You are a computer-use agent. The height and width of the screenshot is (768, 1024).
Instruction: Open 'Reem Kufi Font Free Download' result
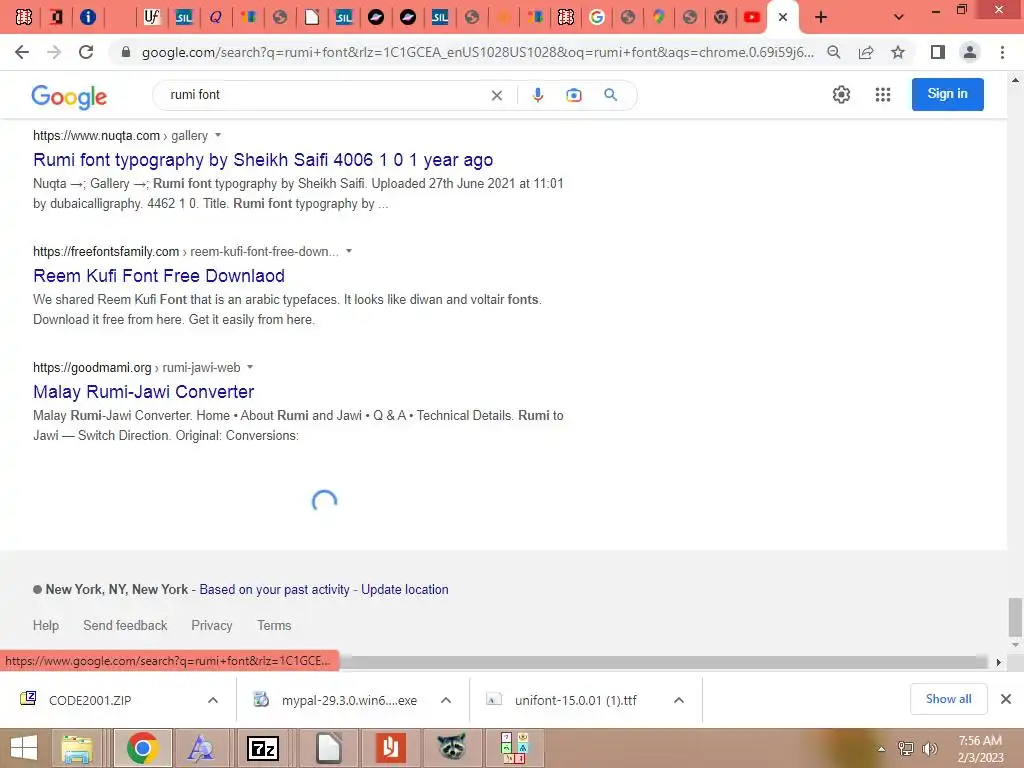pyautogui.click(x=159, y=276)
